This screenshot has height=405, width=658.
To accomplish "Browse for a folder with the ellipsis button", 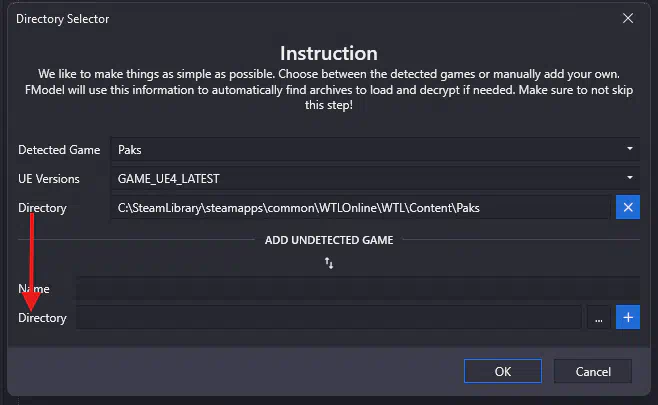I will coord(598,318).
